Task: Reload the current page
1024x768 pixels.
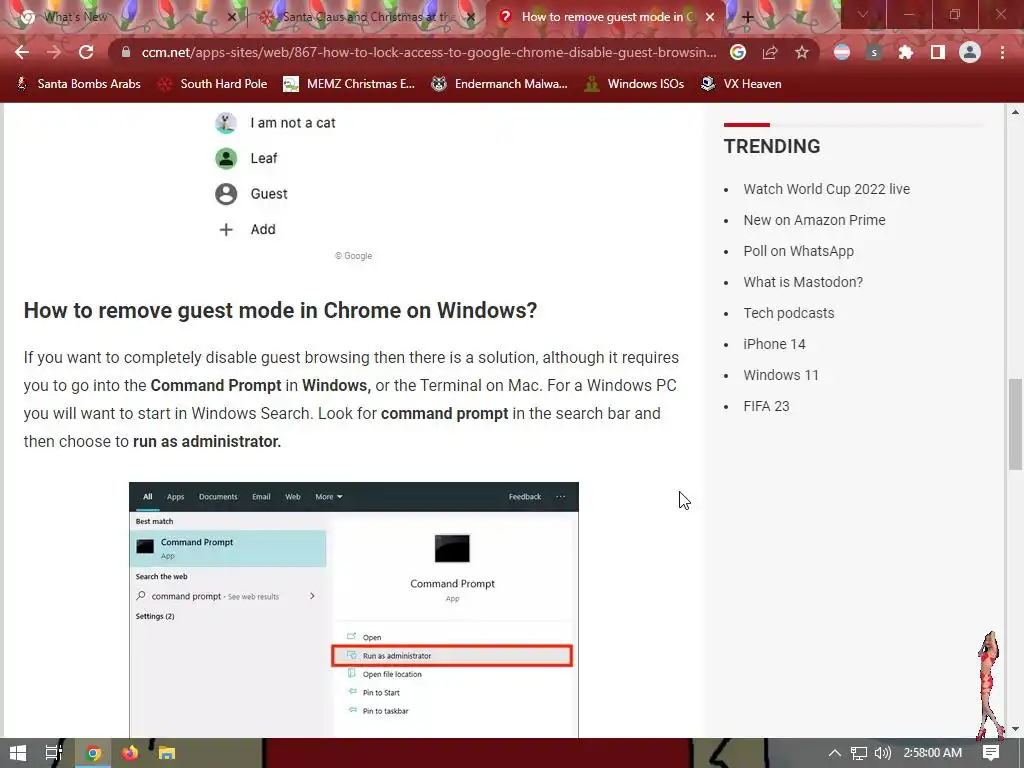Action: click(x=86, y=52)
